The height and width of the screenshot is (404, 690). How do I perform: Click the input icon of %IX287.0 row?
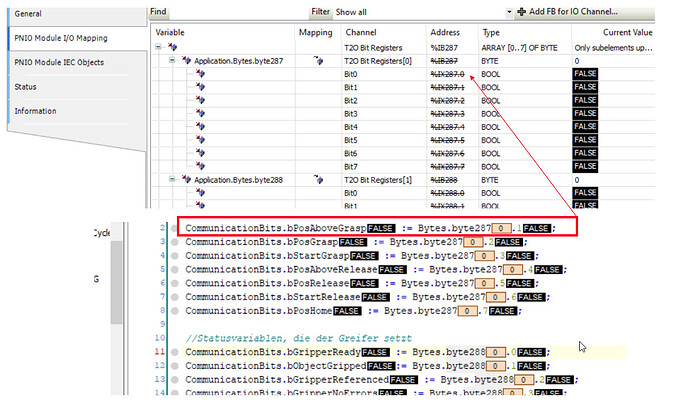(201, 73)
